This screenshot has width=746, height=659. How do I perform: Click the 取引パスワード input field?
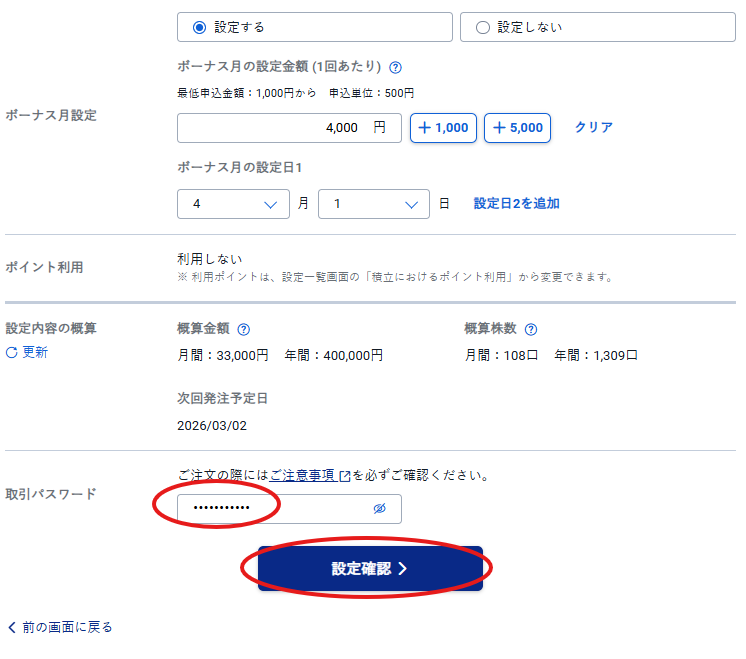point(289,509)
